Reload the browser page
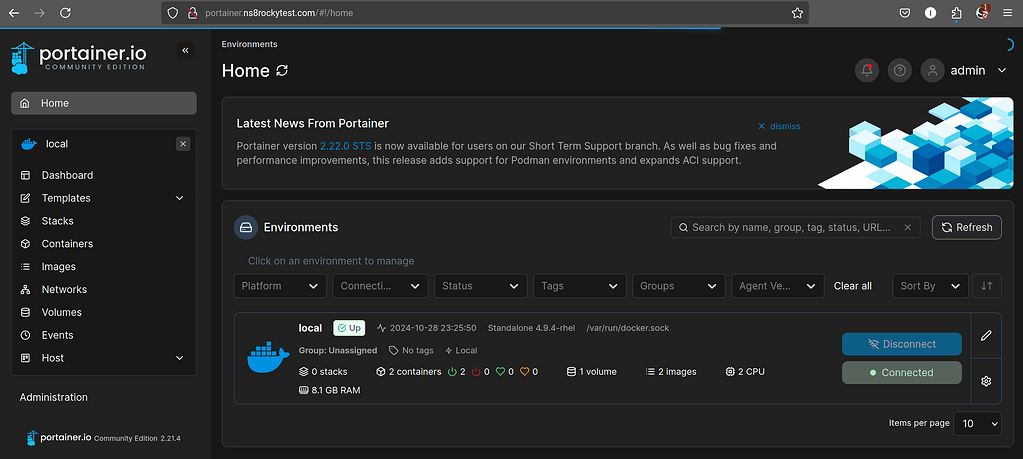The image size is (1023, 459). coord(65,13)
